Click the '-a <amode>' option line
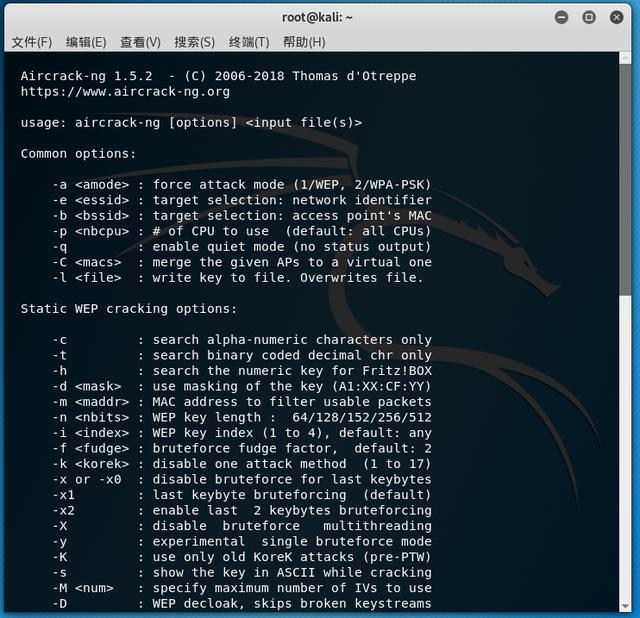The width and height of the screenshot is (640, 618). (x=242, y=185)
